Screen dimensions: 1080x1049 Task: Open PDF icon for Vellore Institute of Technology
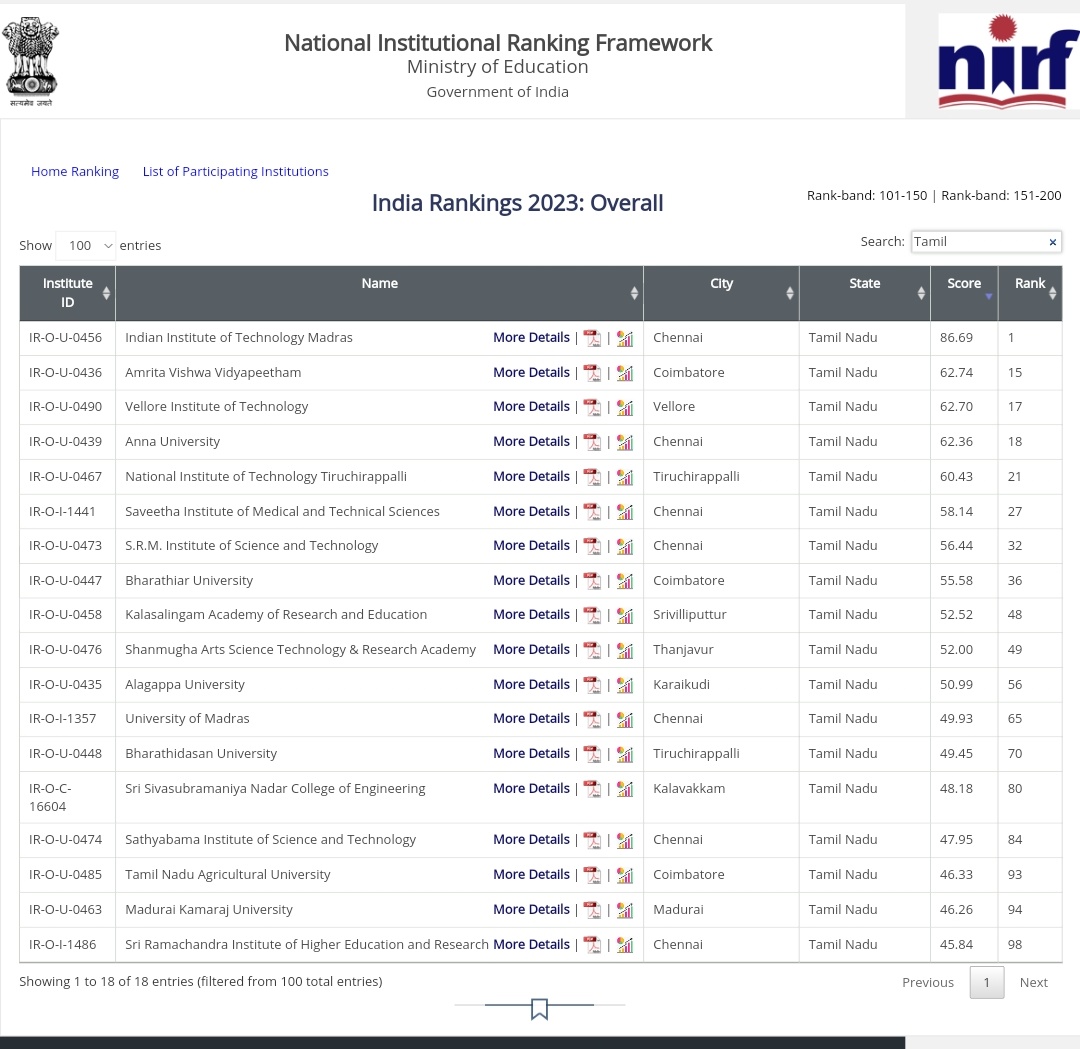[x=592, y=407]
